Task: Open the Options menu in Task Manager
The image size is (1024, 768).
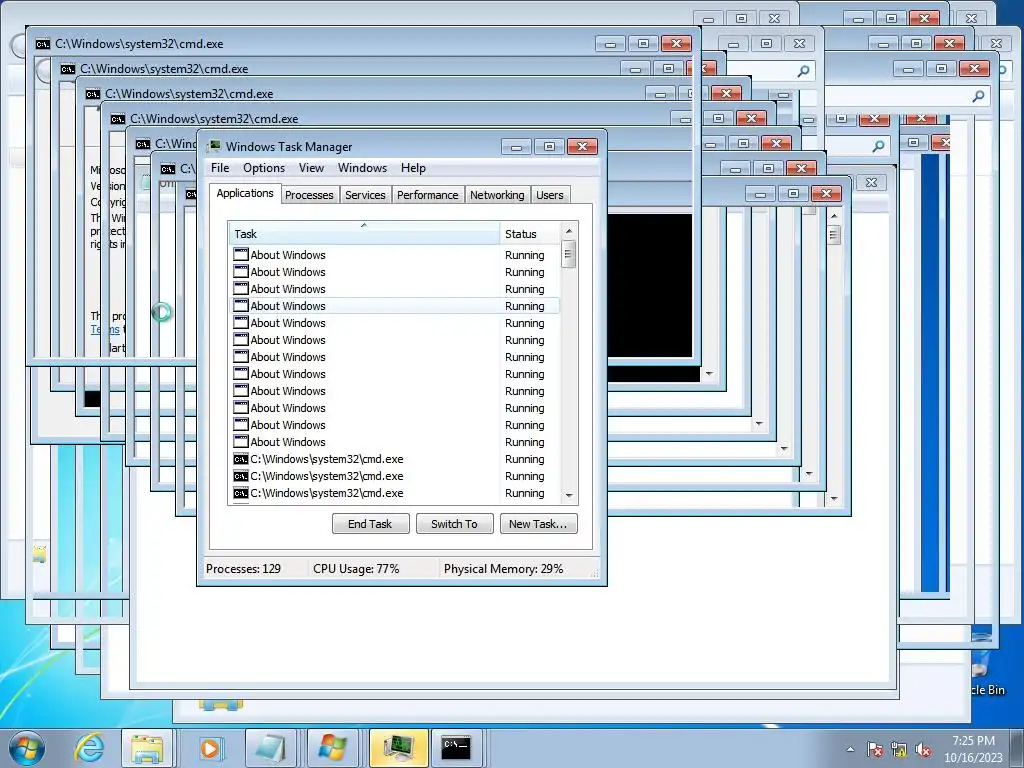Action: (264, 168)
